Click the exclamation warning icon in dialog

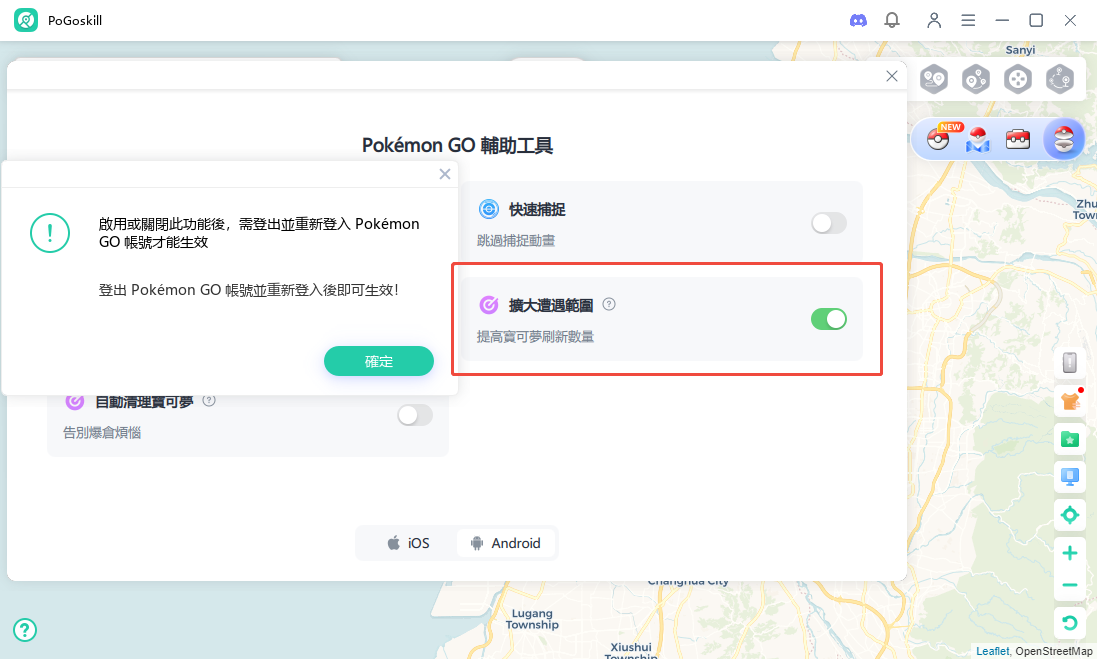coord(50,233)
